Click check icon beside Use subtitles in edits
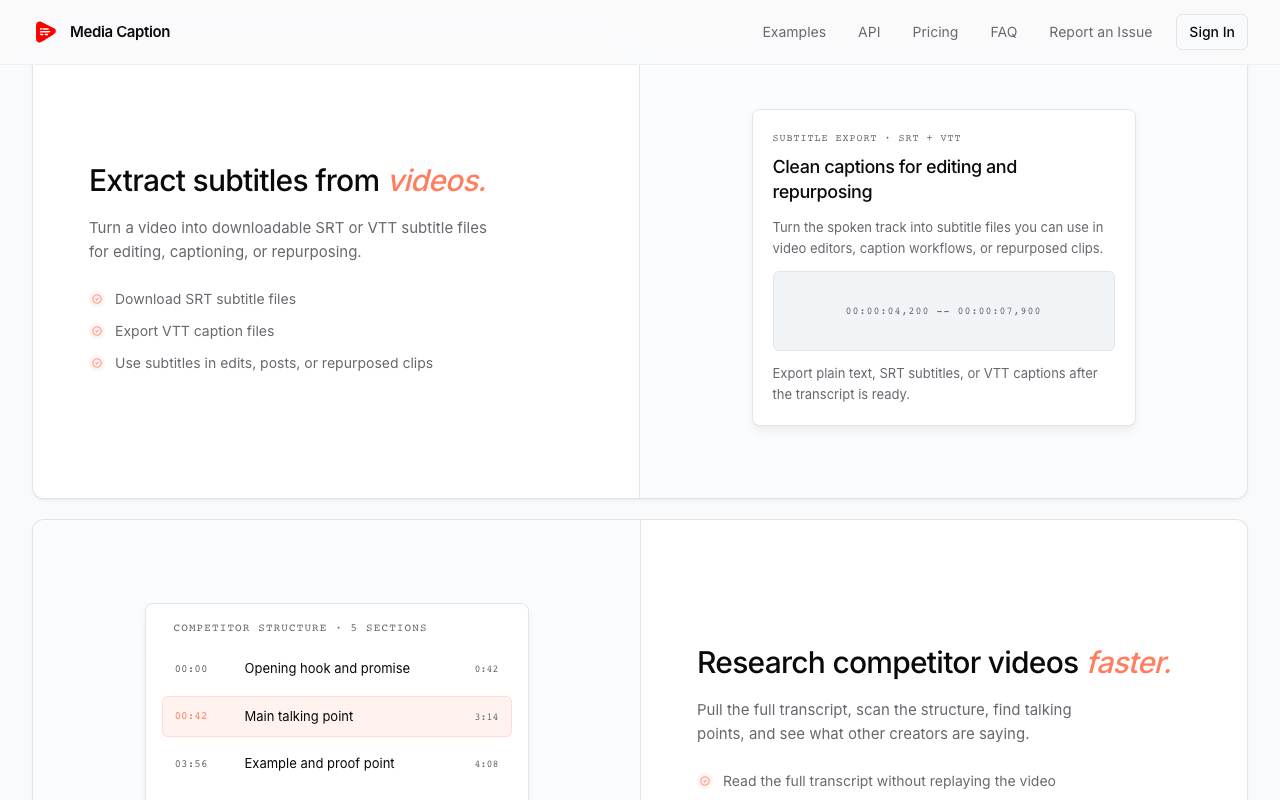The image size is (1280, 800). pyautogui.click(x=97, y=363)
